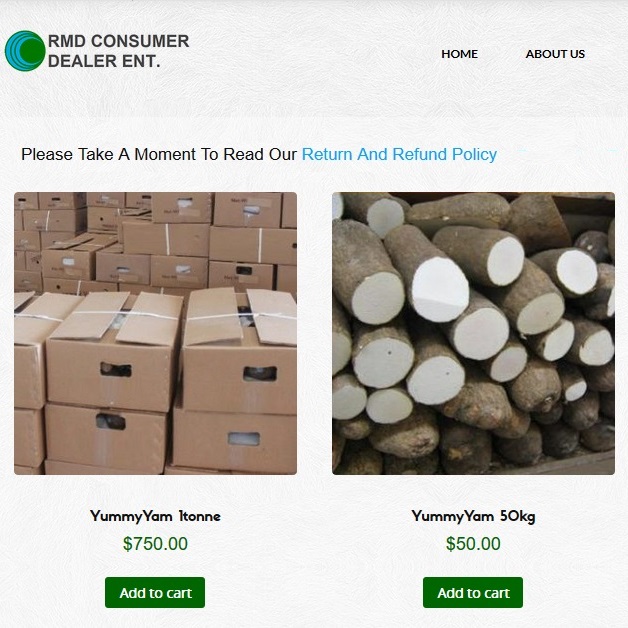Click the cut yam tubers product photo
The height and width of the screenshot is (628, 628).
(473, 333)
